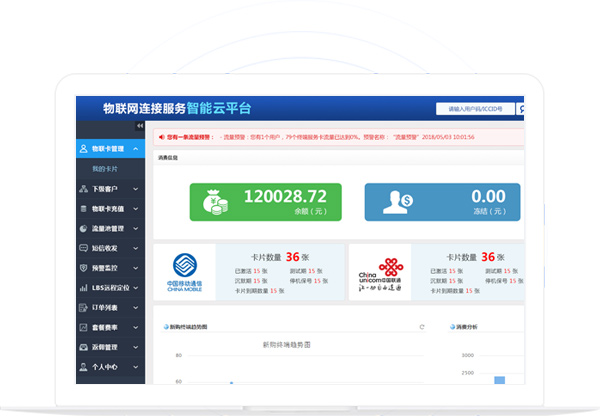The height and width of the screenshot is (416, 600).
Task: Click the 下级客户 hierarchy icon
Action: [x=84, y=188]
